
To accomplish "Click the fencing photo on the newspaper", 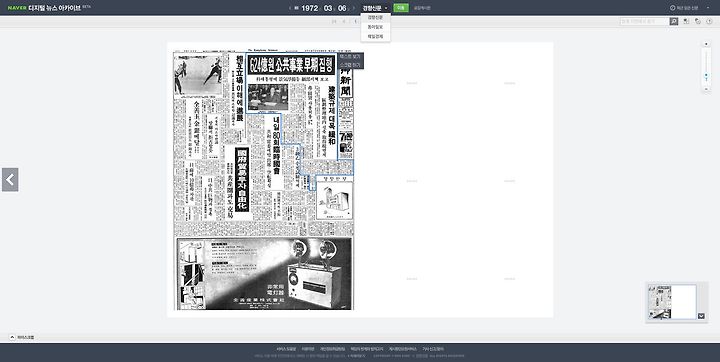I will 198,74.
